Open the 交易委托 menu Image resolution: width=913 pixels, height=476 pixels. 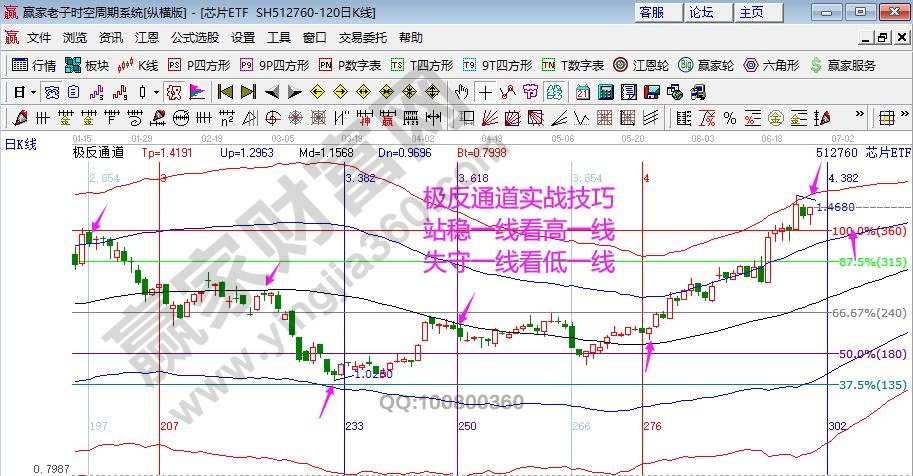361,38
